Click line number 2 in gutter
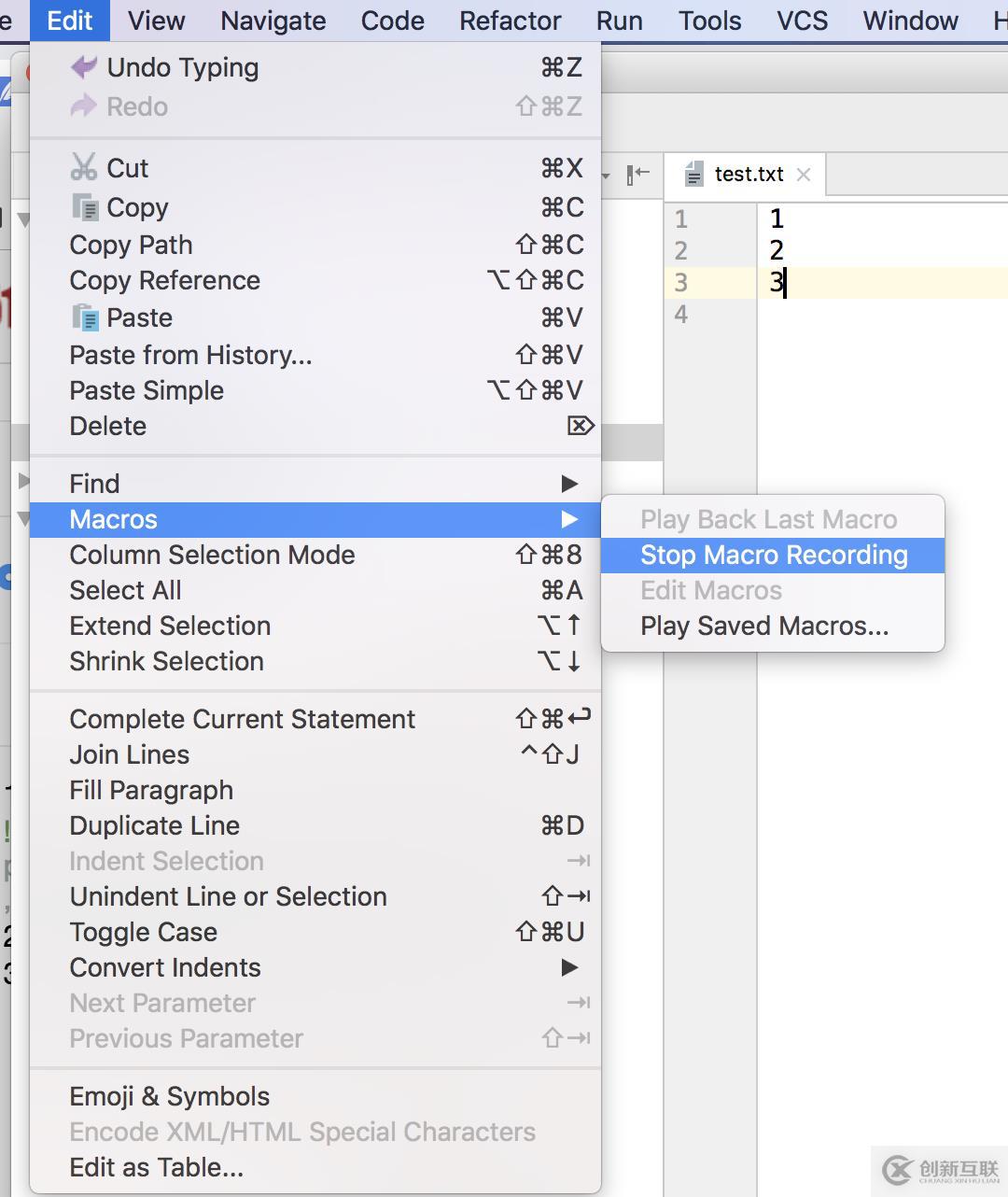The height and width of the screenshot is (1197, 1008). coord(681,250)
